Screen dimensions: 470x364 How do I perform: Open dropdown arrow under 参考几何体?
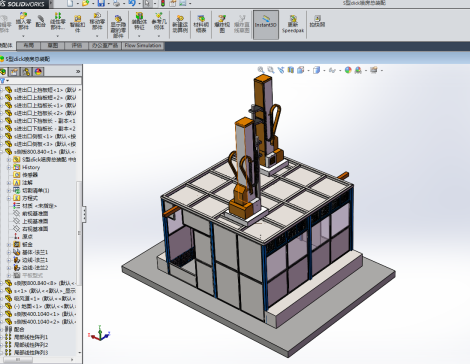[x=159, y=36]
